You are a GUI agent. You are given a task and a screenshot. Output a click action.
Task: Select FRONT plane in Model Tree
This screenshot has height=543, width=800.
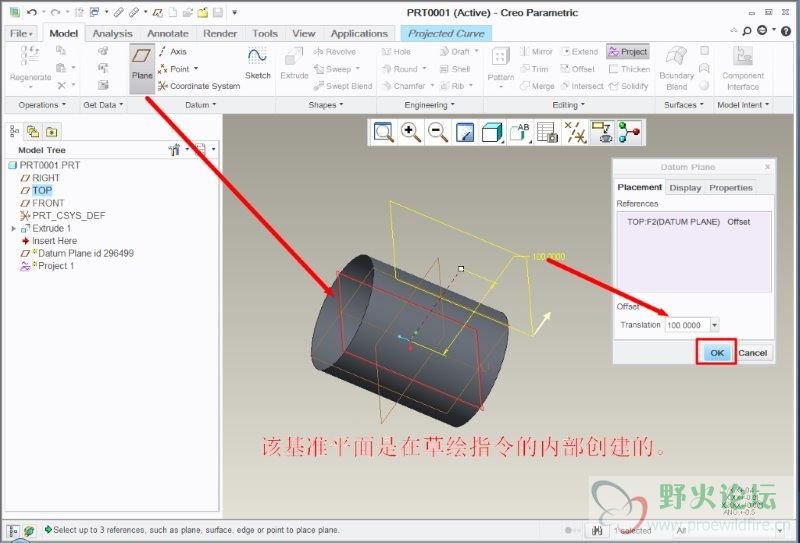(48, 203)
